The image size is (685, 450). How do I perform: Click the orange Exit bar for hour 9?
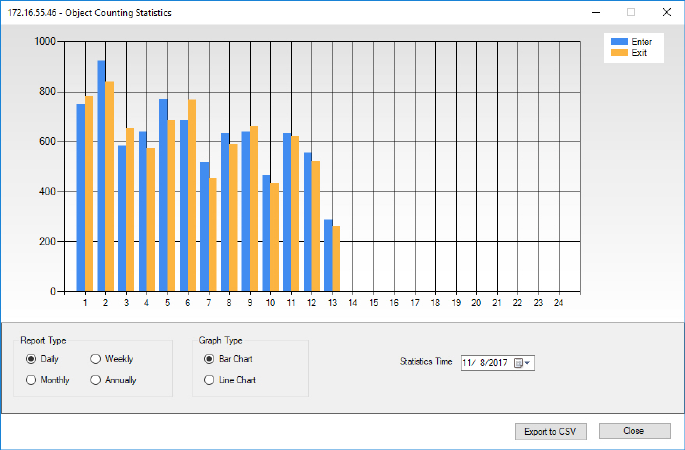point(254,209)
